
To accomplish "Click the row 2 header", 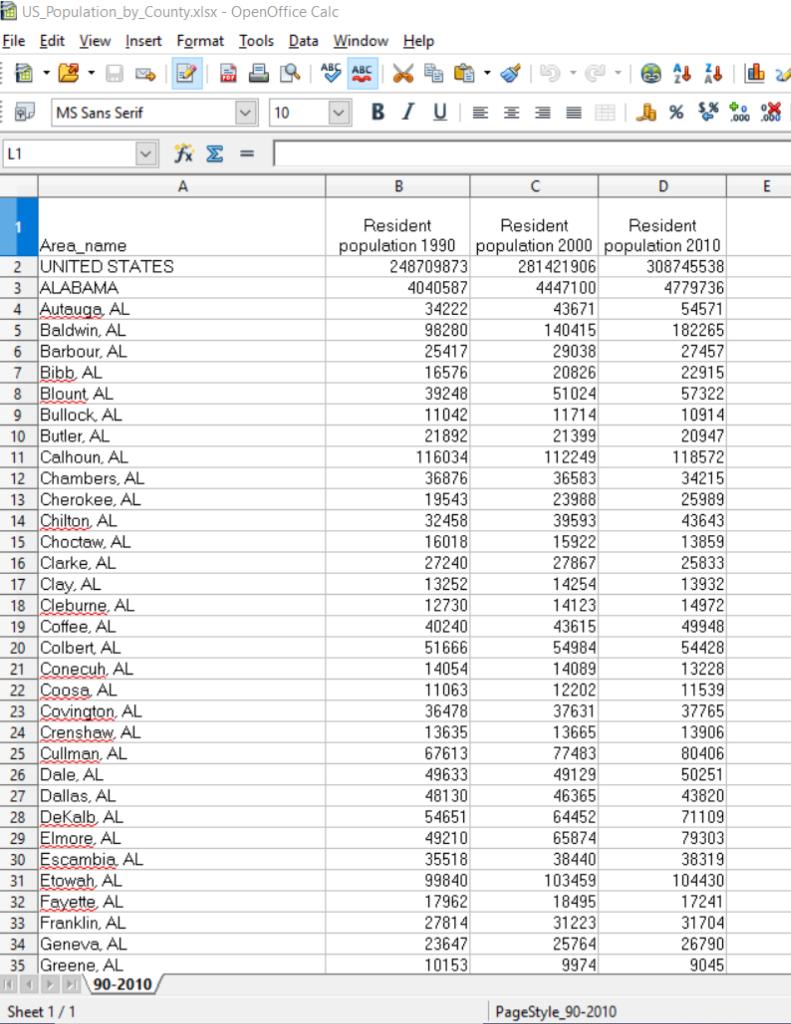I will [x=18, y=266].
